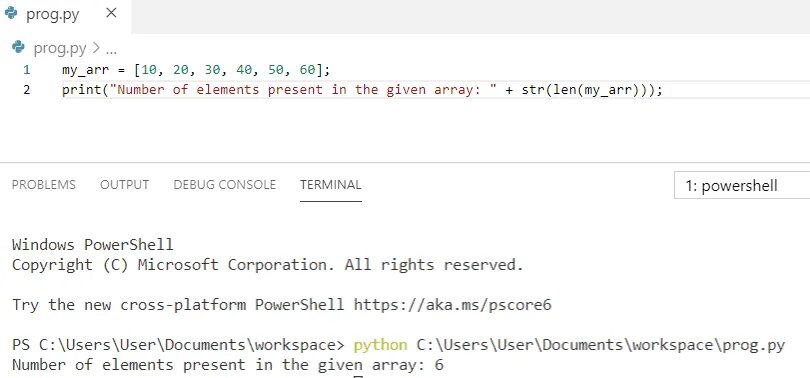Click str(len(my_arr)) on line 2

point(584,90)
